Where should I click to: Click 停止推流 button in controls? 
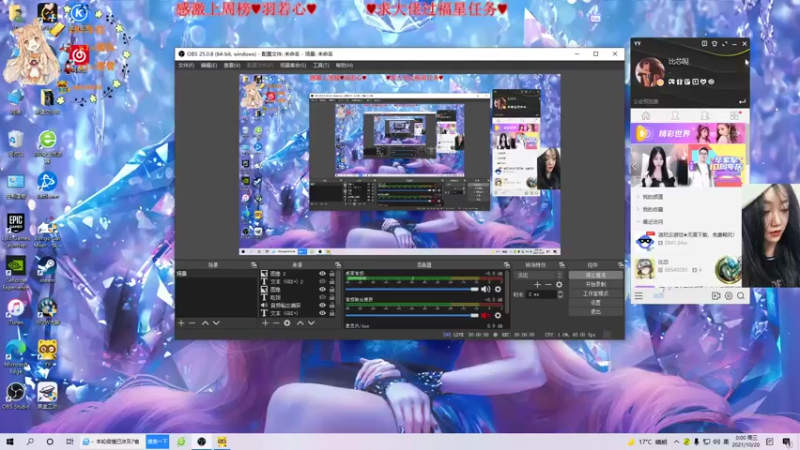[x=595, y=275]
